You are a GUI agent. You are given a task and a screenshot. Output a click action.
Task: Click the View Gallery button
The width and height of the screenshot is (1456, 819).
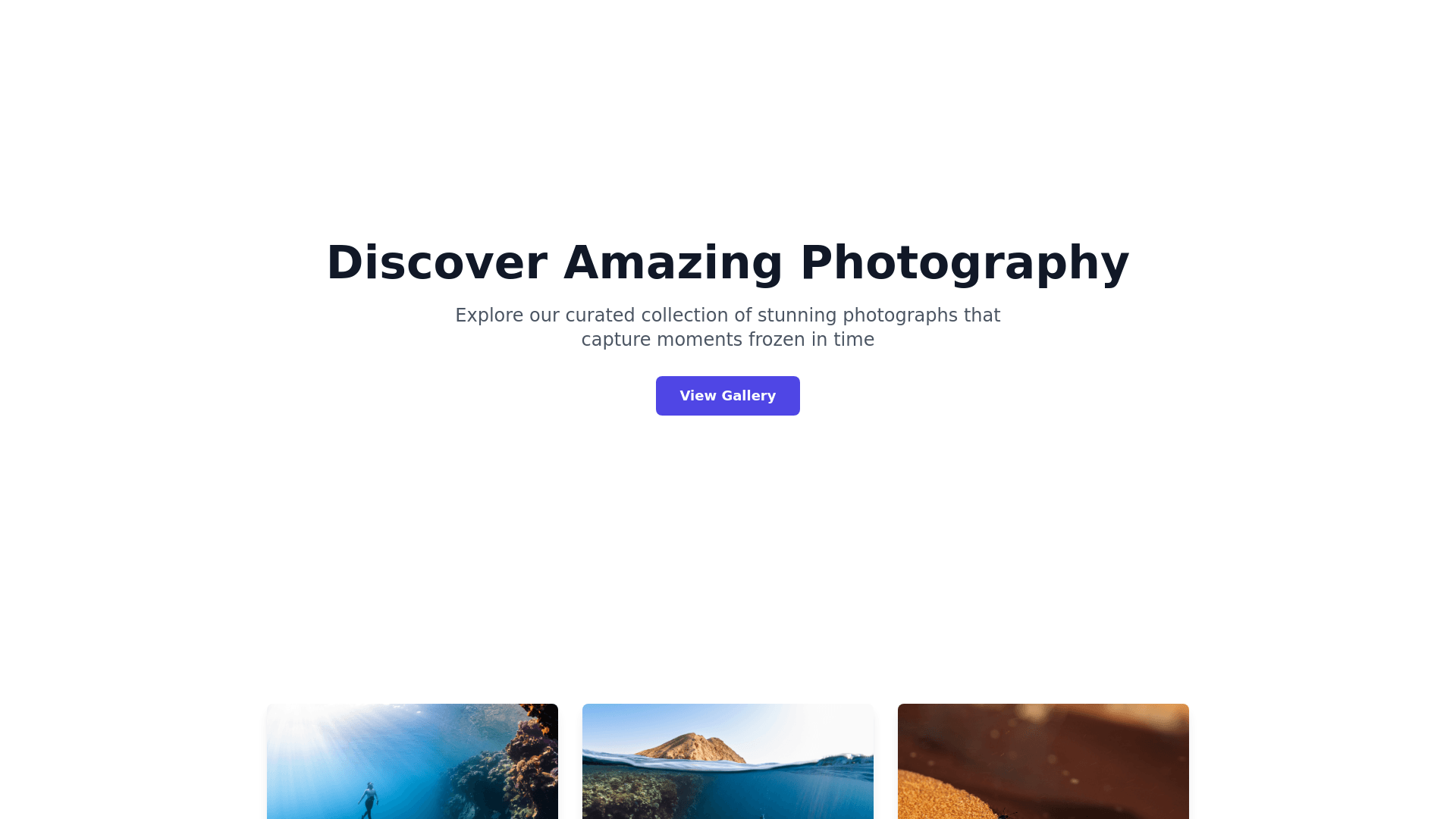[x=727, y=396]
